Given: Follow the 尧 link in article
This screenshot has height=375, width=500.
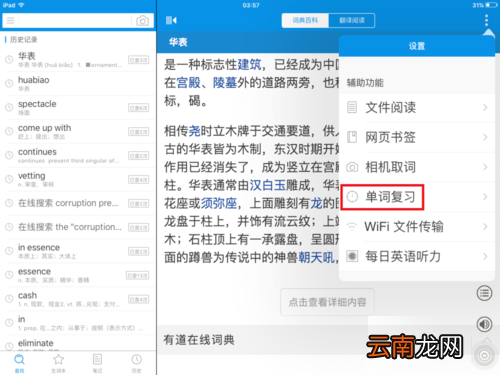Looking at the screenshot, I should click(195, 131).
